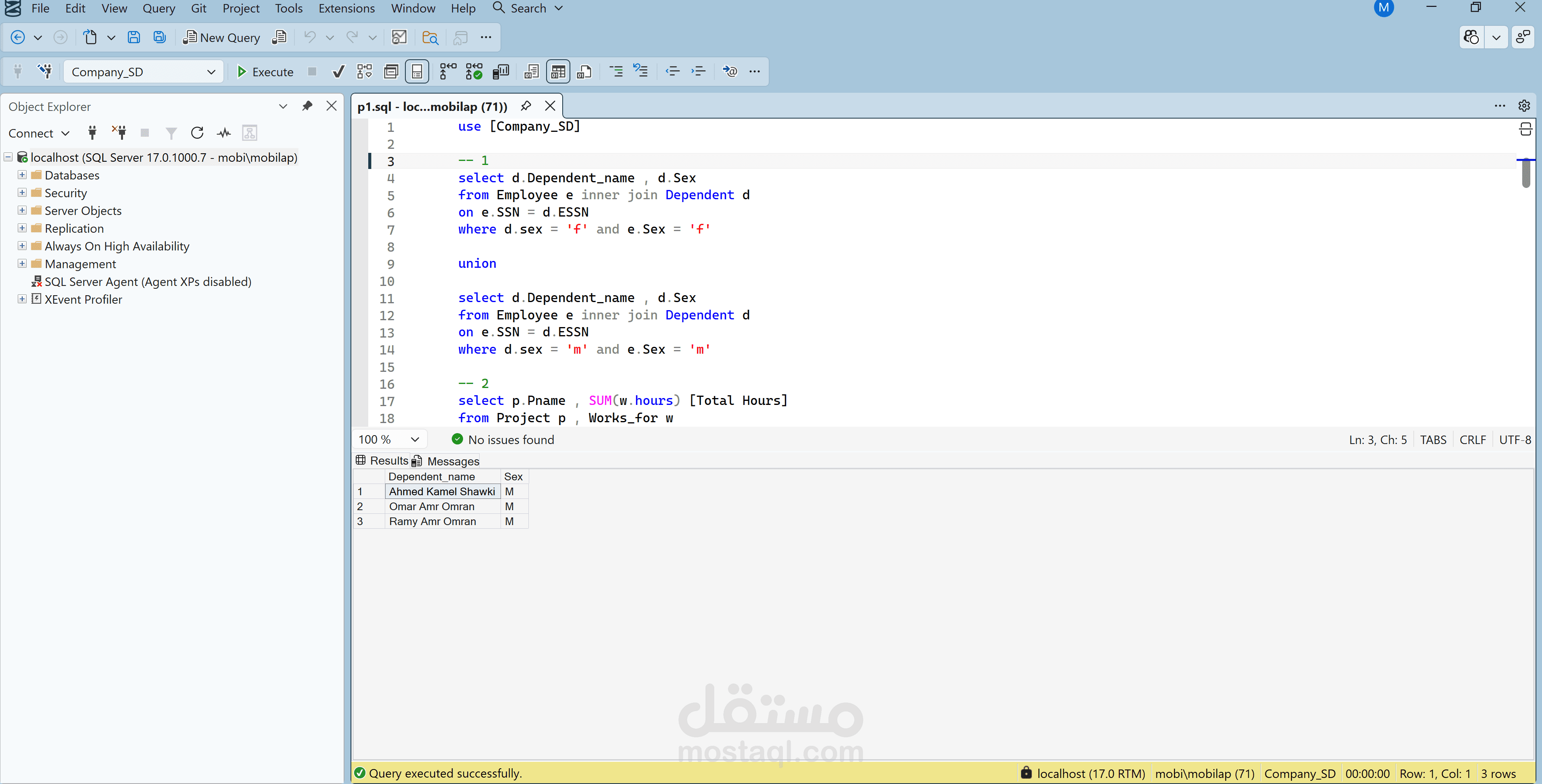
Task: Click the Find in Files icon
Action: (430, 38)
